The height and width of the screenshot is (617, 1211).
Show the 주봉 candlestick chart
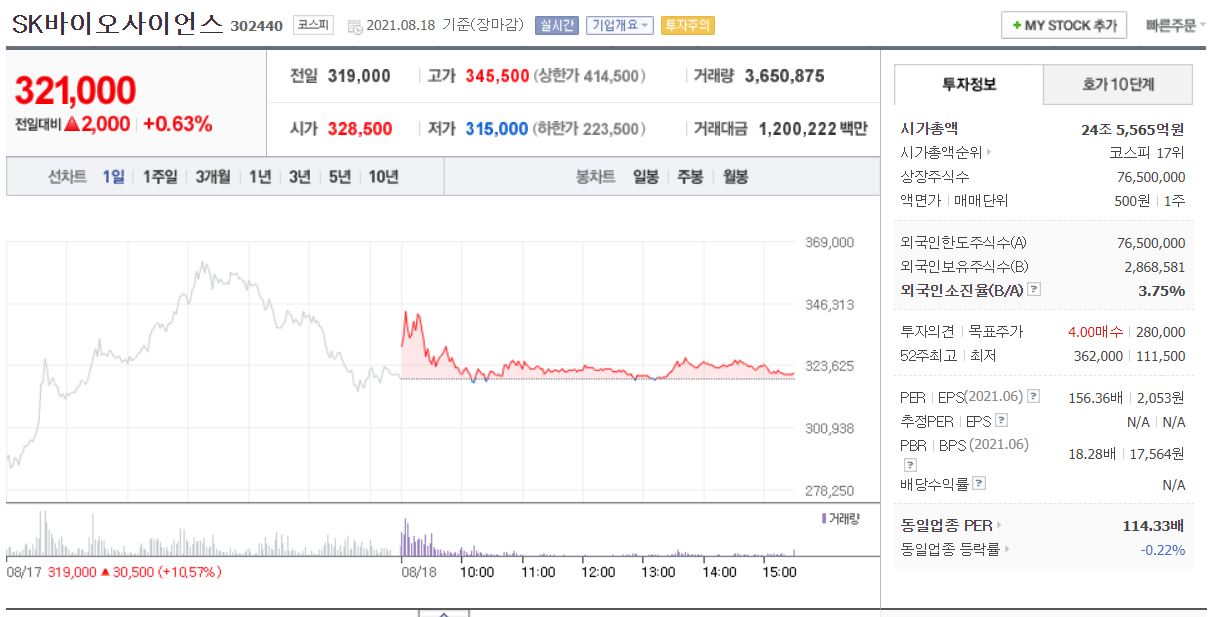690,177
